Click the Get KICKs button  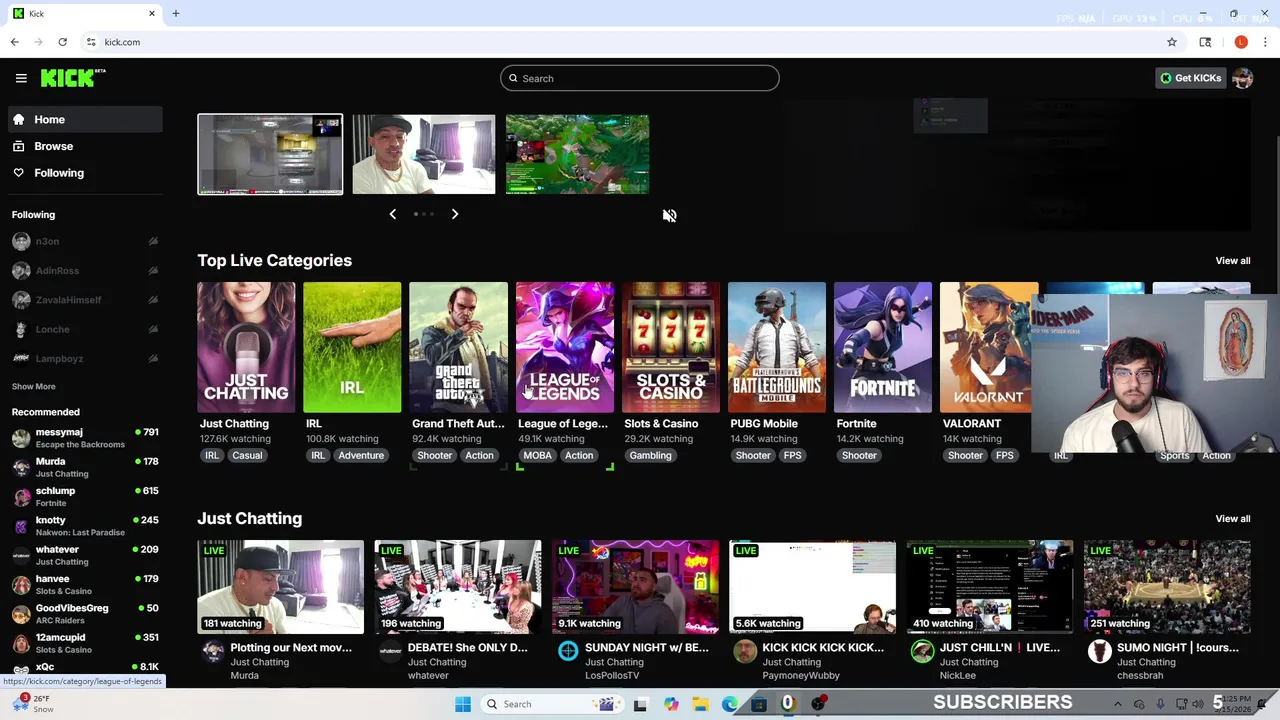pos(1191,78)
